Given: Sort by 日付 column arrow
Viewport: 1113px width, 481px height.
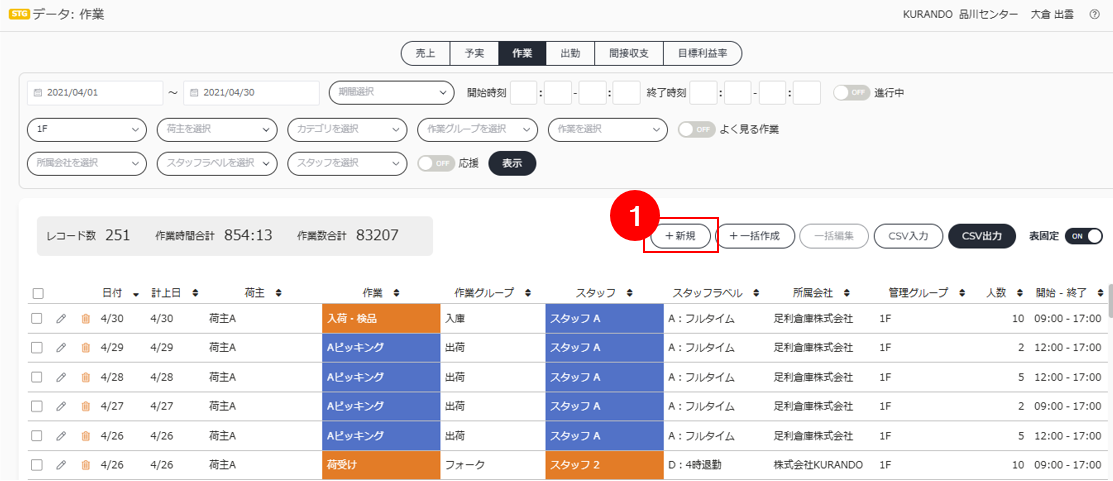Looking at the screenshot, I should click(x=136, y=292).
